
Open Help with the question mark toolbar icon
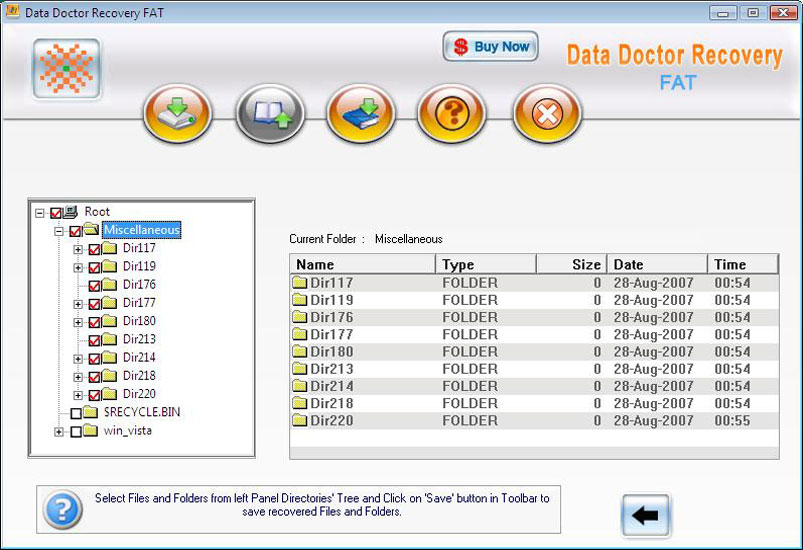coord(452,114)
